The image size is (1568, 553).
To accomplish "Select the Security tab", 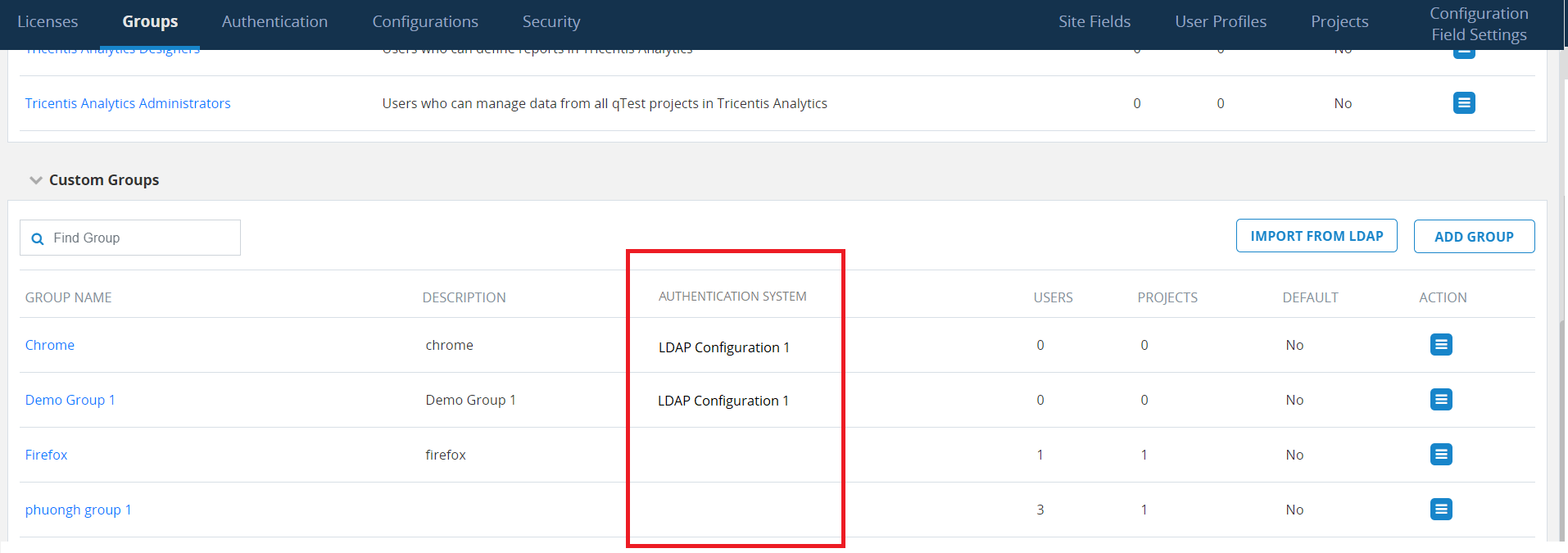I will point(551,22).
